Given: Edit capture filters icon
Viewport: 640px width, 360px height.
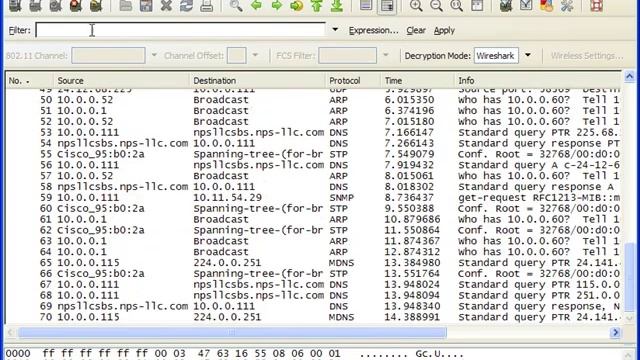Looking at the screenshot, I should 506,5.
